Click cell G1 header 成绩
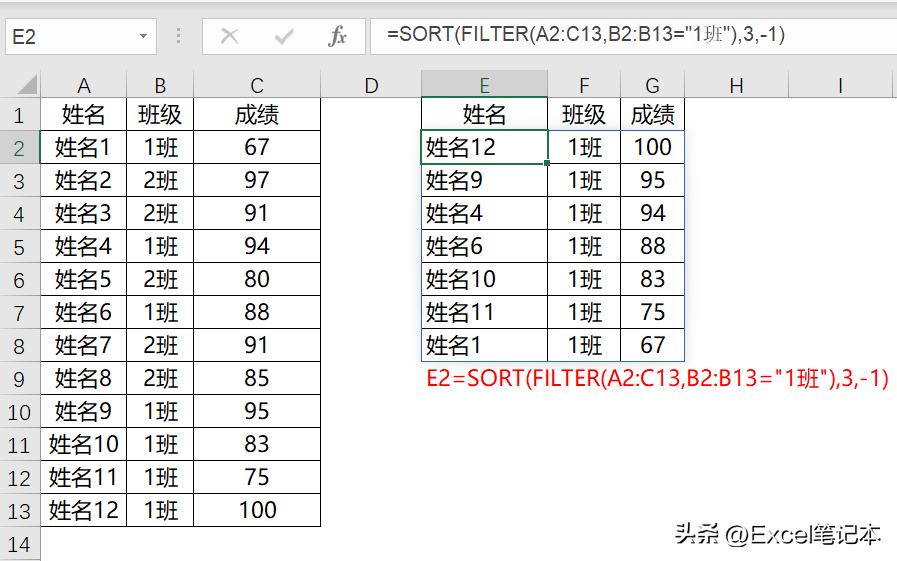 coord(653,114)
